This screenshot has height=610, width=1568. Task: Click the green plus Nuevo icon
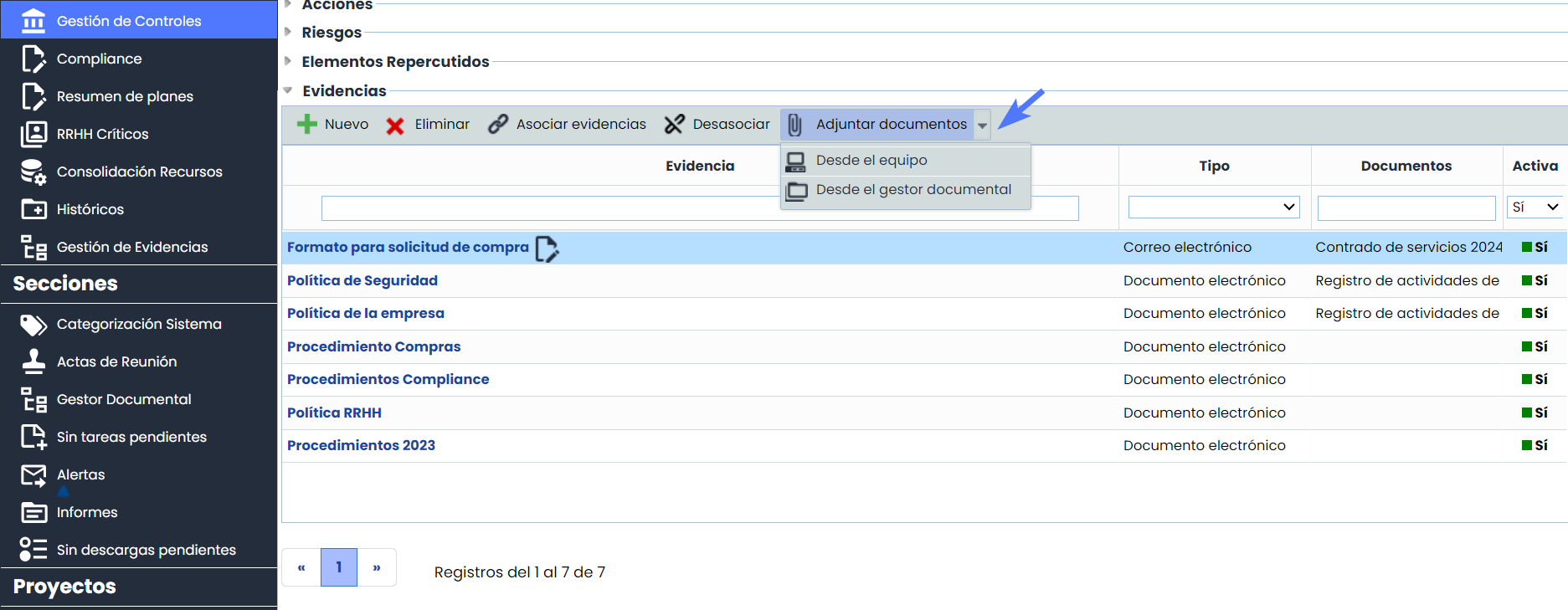307,125
